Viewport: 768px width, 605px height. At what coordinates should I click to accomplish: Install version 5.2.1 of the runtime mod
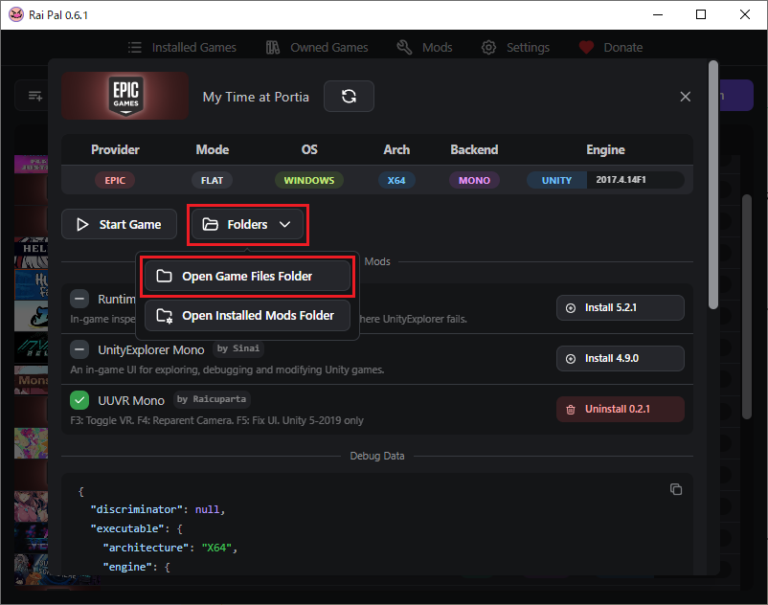(620, 308)
